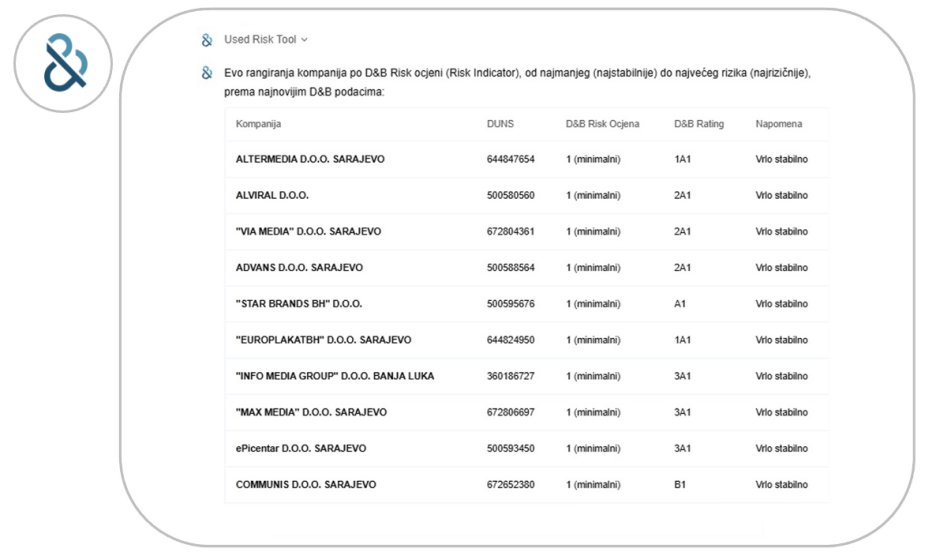
Task: Click "VIA MEDIA" D.O.O. SARAJEVO row name
Action: [x=308, y=232]
